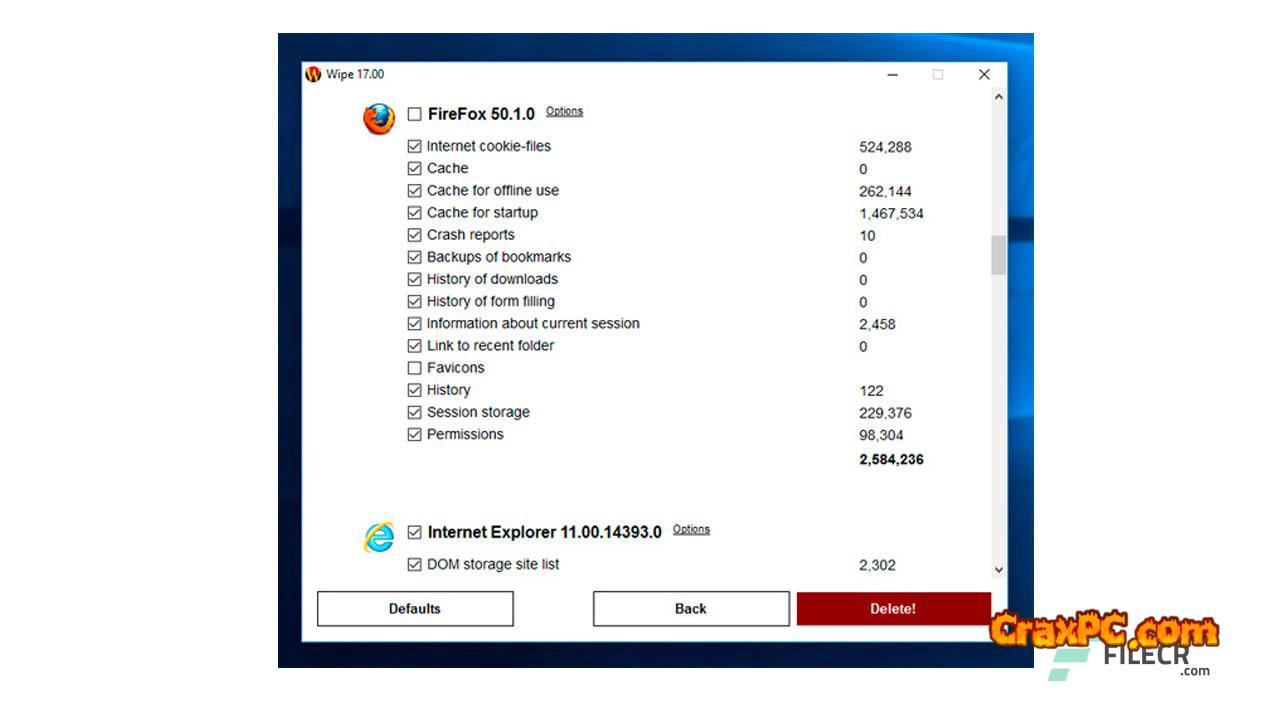Screen dimensions: 1280x720
Task: Click the 229,376 Session storage size value
Action: [x=885, y=413]
